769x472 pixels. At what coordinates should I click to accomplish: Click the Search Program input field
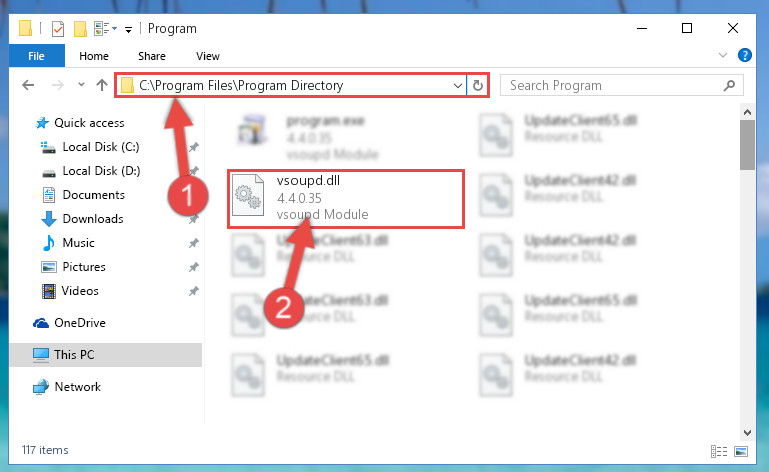coord(613,85)
